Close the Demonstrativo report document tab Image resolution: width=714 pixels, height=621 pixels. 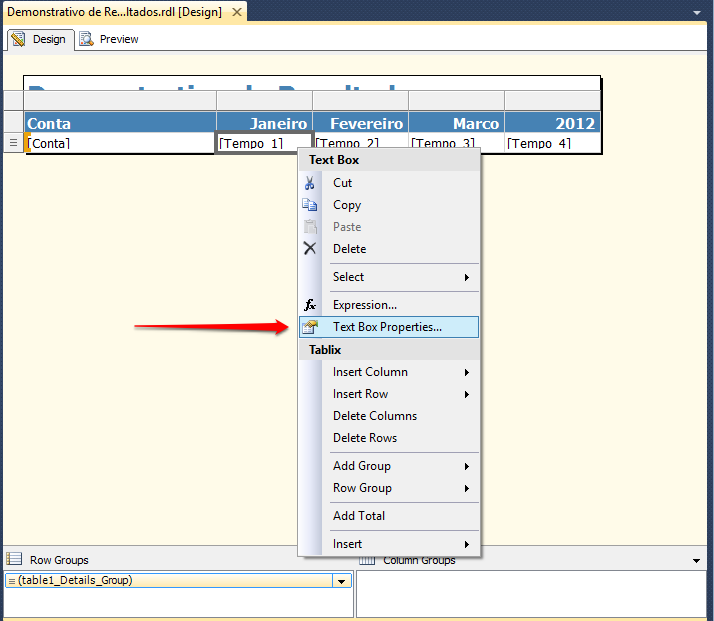pyautogui.click(x=237, y=12)
